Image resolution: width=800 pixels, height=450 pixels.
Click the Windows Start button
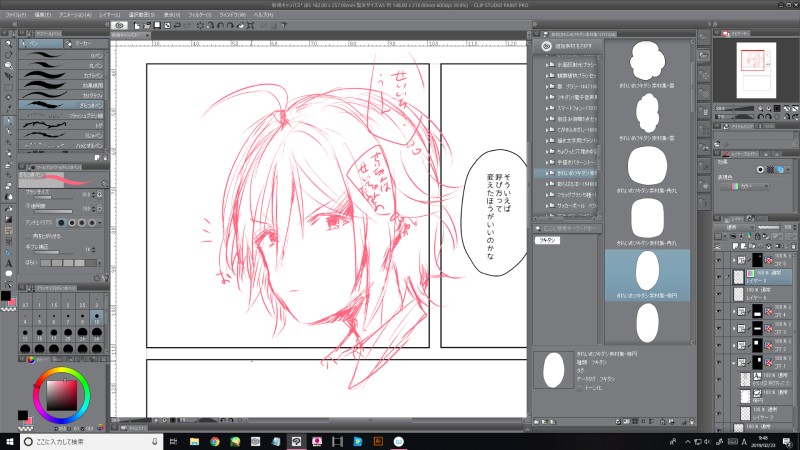click(x=9, y=441)
